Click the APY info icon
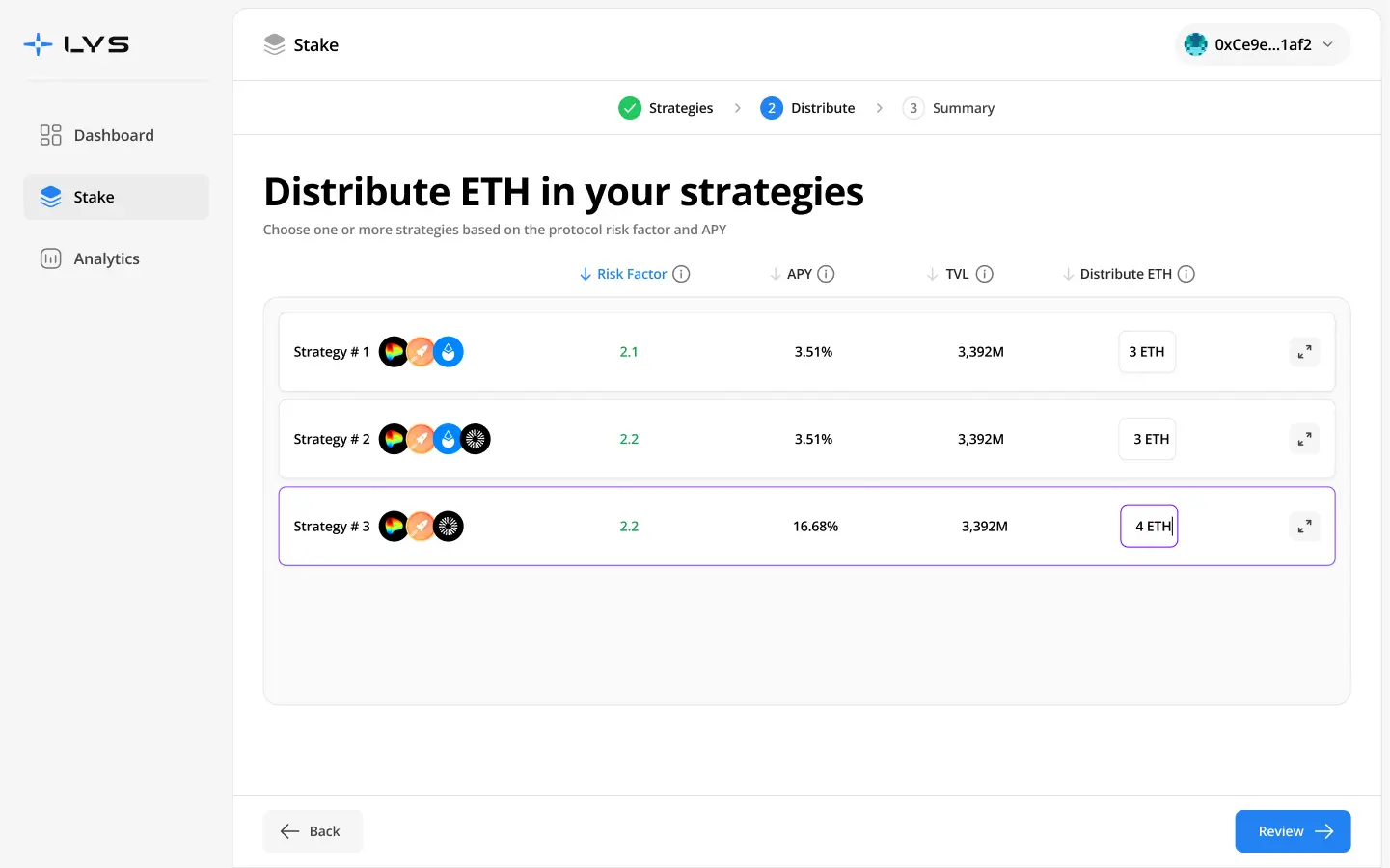This screenshot has height=868, width=1390. (826, 274)
